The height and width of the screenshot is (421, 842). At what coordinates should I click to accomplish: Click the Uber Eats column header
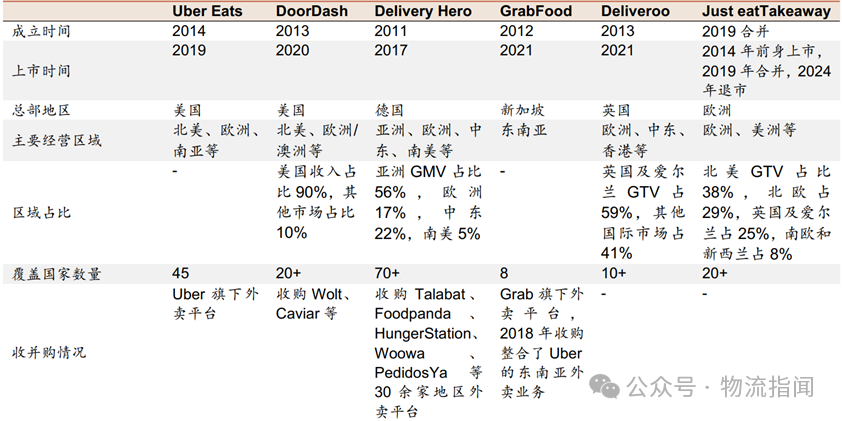209,12
